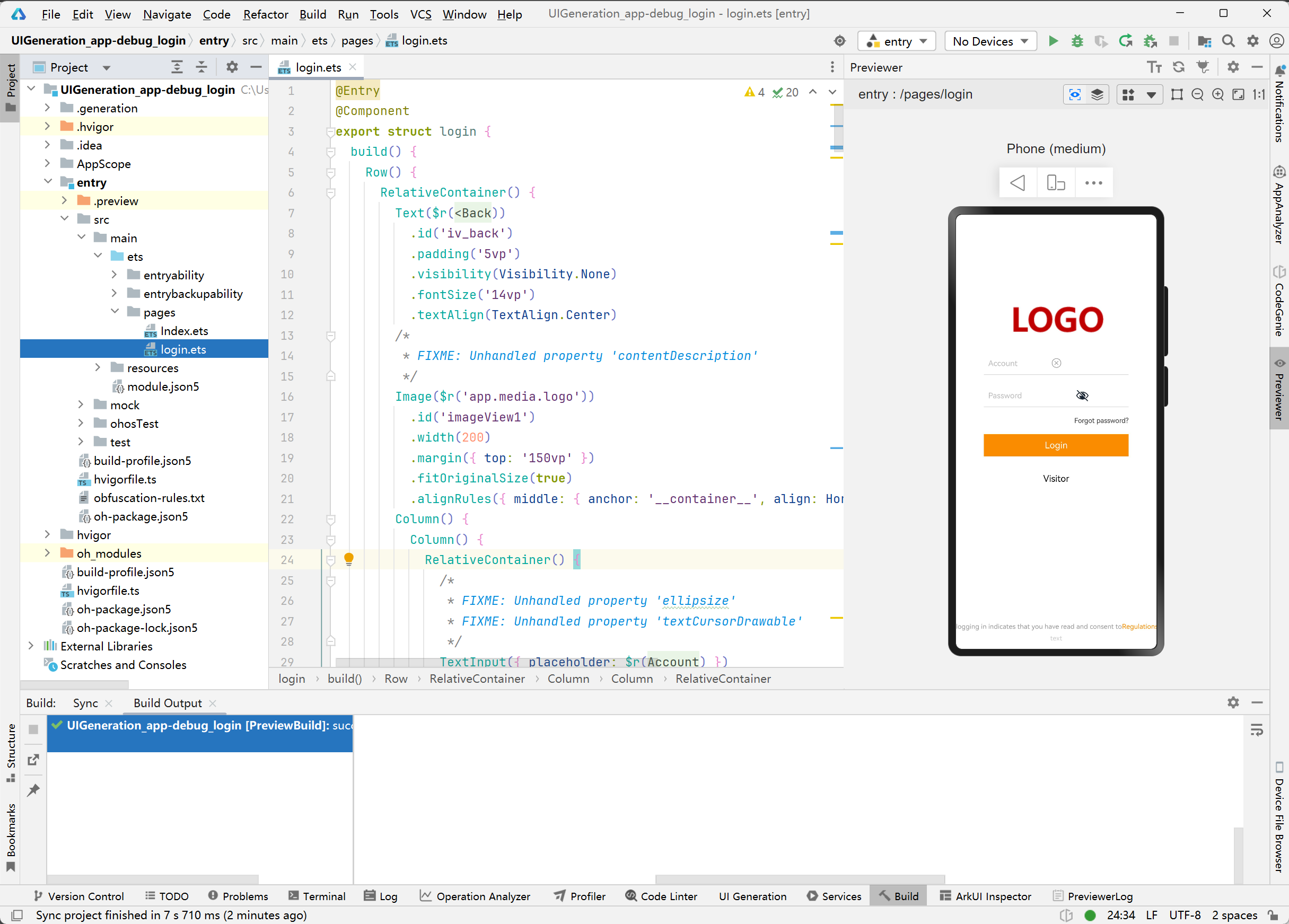Open the project structure icon

tap(1204, 41)
